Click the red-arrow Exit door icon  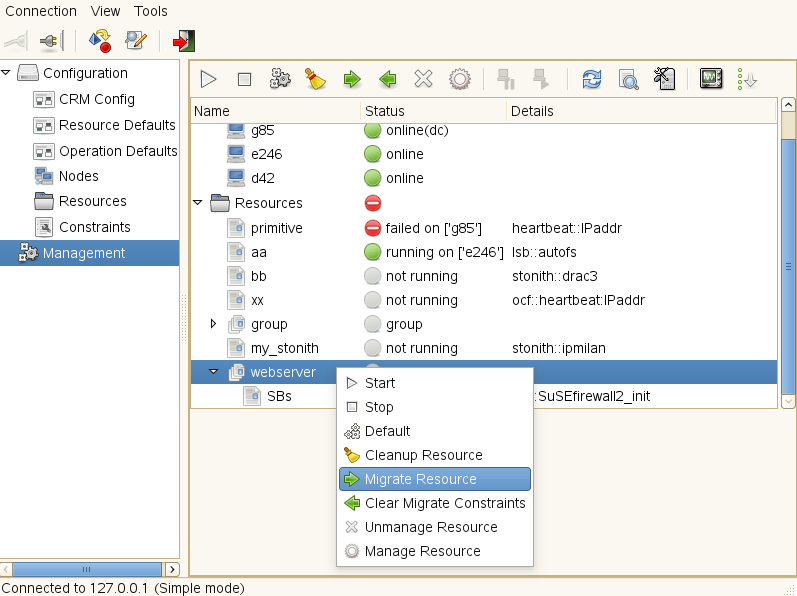[x=183, y=40]
